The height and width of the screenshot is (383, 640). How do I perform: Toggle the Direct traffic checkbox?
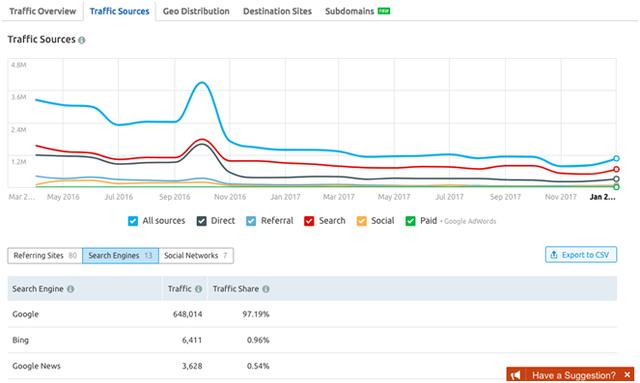202,221
